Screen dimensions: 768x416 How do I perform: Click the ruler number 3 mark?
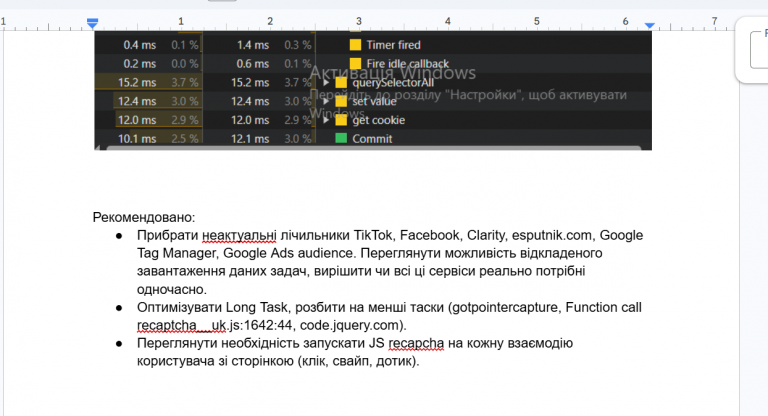[359, 21]
